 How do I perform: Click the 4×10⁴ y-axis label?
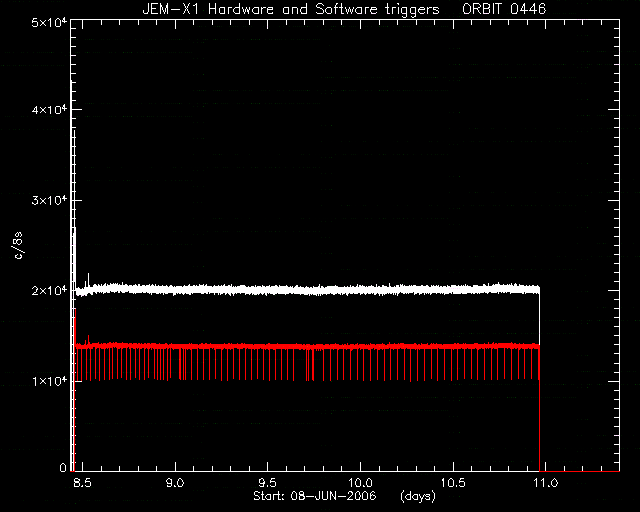pyautogui.click(x=49, y=110)
